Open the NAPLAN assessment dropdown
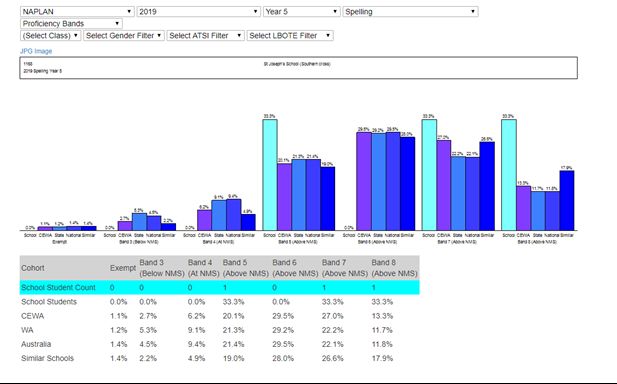The image size is (617, 384). tap(77, 11)
